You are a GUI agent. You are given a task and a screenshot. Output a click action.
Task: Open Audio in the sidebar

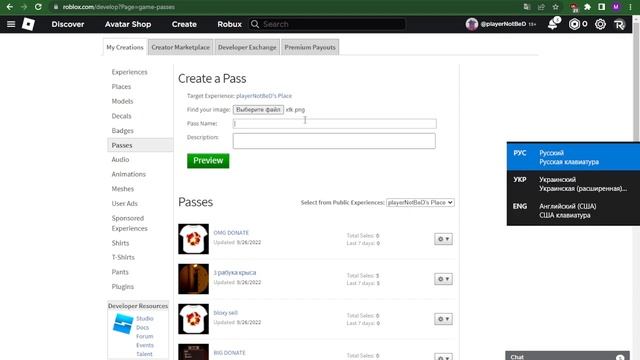[x=120, y=160]
